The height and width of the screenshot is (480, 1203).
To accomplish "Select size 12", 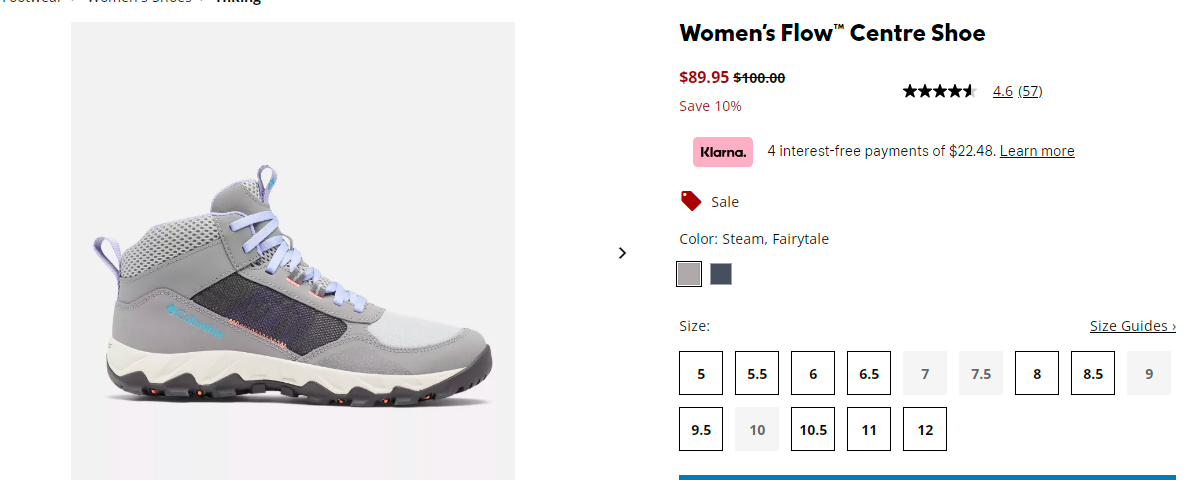I will [x=925, y=429].
